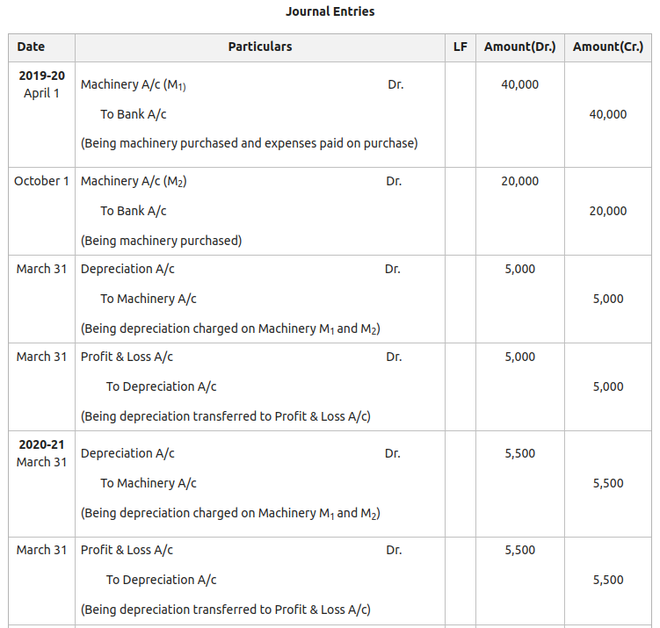Select the last Profit & Loss A/c line
Image resolution: width=660 pixels, height=628 pixels.
click(x=127, y=550)
